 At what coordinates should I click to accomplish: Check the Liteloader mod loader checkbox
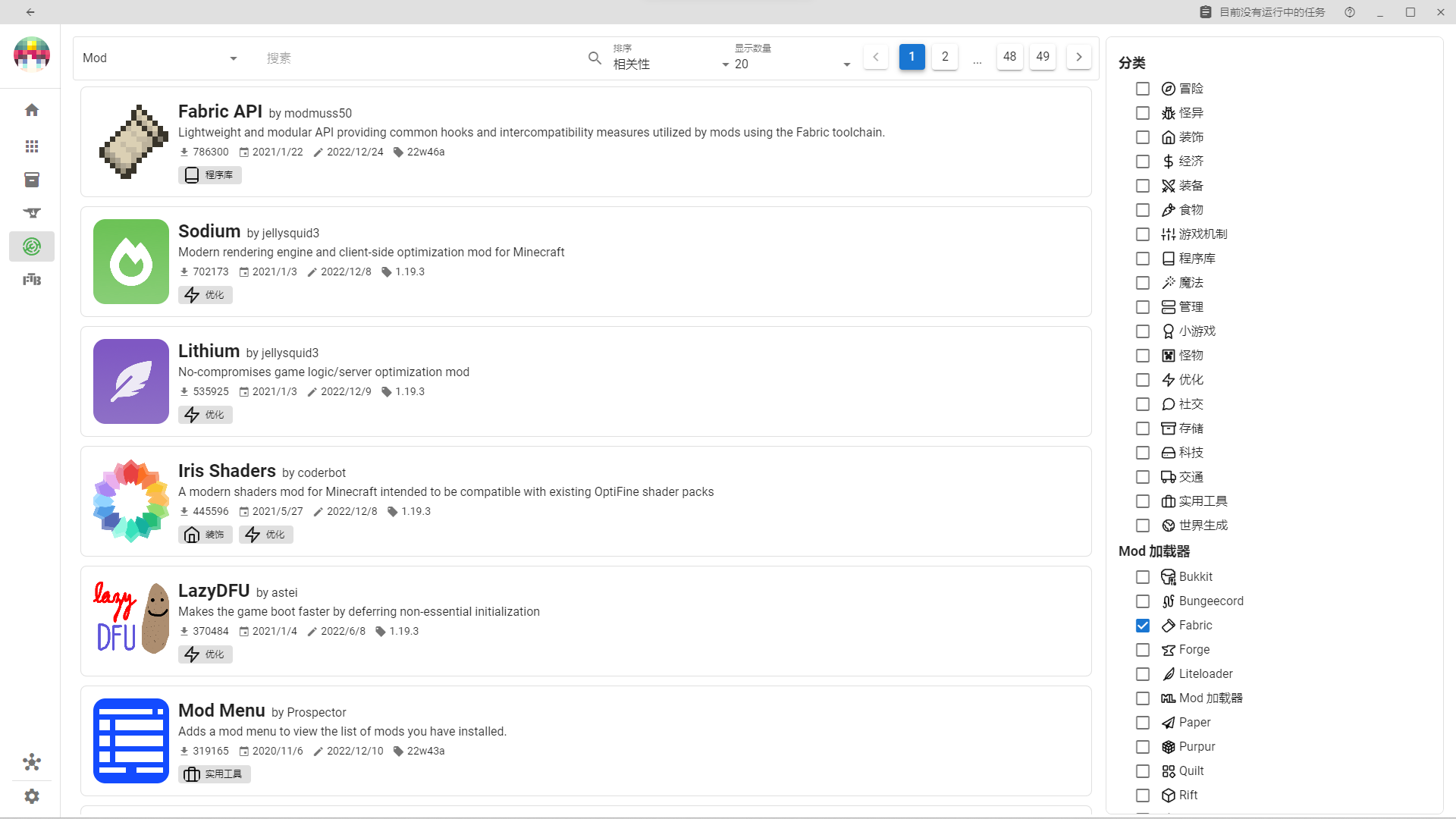click(x=1143, y=674)
